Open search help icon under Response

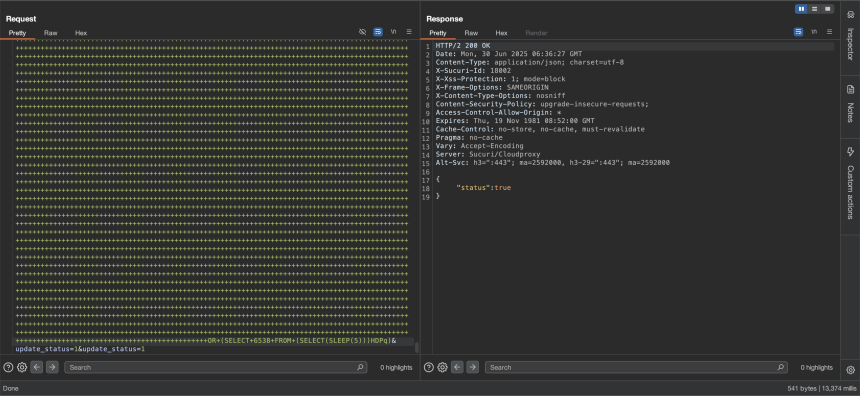tap(429, 367)
